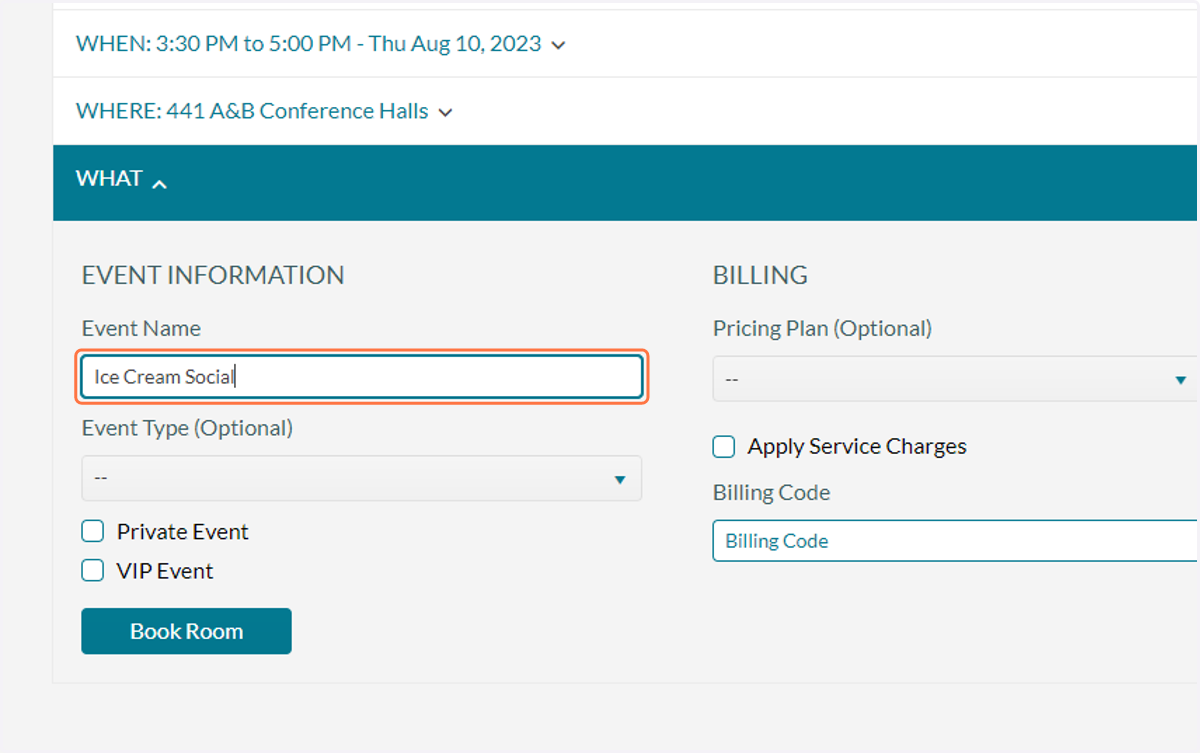The height and width of the screenshot is (753, 1200).
Task: Check the Private Event checkbox
Action: click(93, 531)
